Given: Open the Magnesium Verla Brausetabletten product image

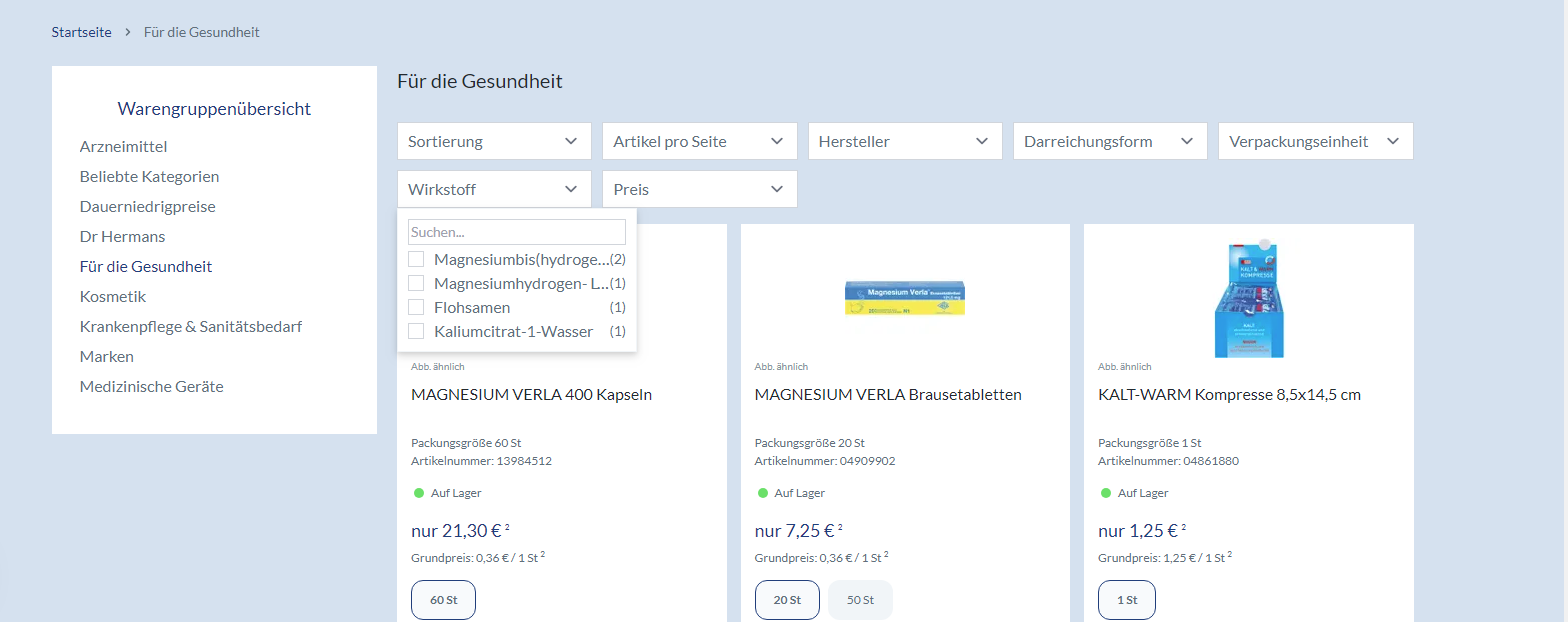Looking at the screenshot, I should pos(904,298).
